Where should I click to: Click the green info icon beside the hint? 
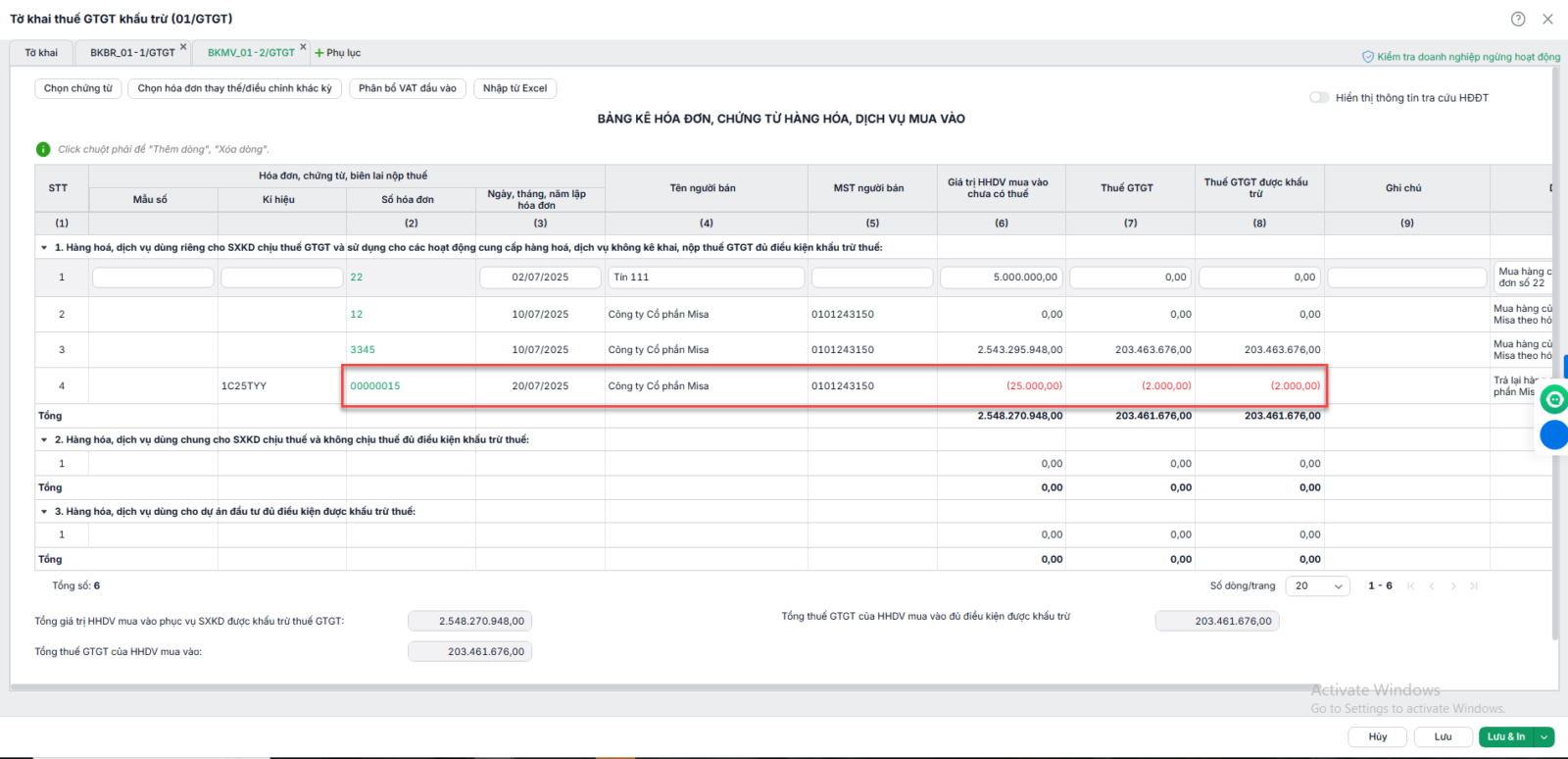pyautogui.click(x=43, y=149)
